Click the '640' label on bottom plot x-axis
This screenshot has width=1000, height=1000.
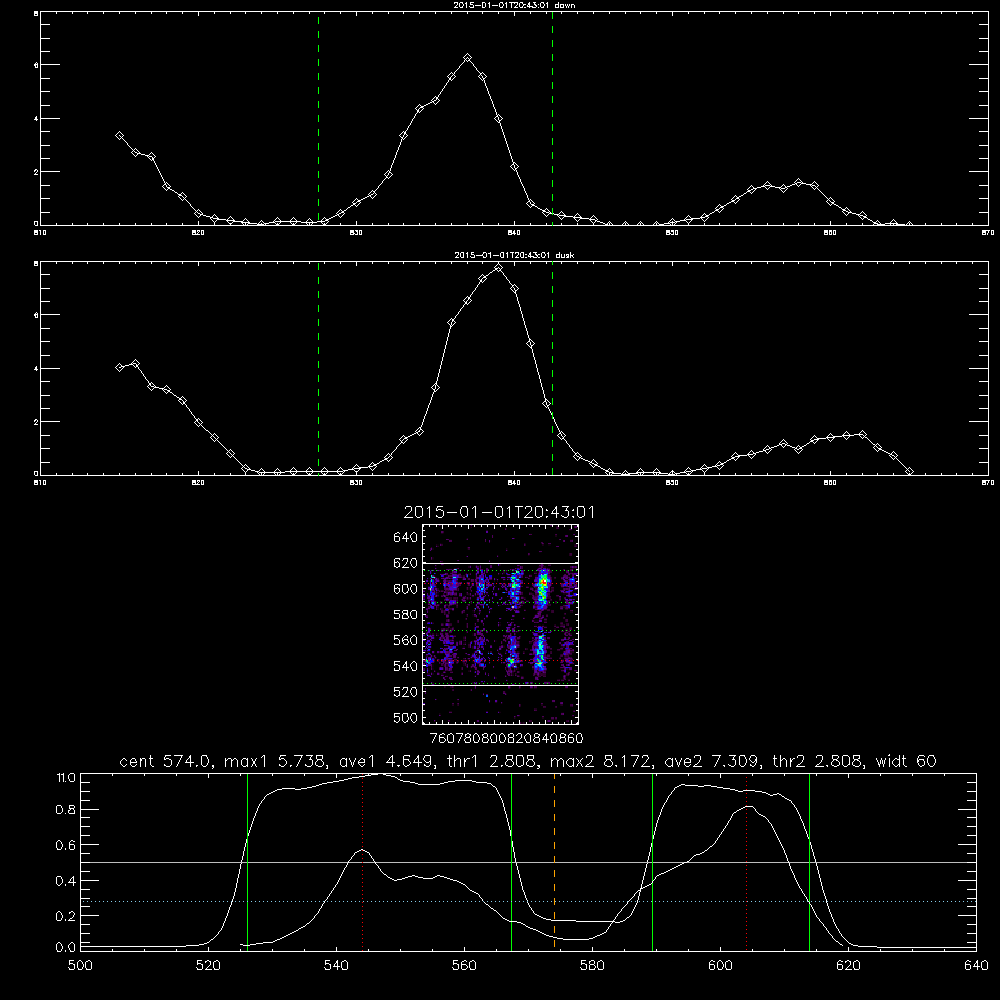point(976,966)
